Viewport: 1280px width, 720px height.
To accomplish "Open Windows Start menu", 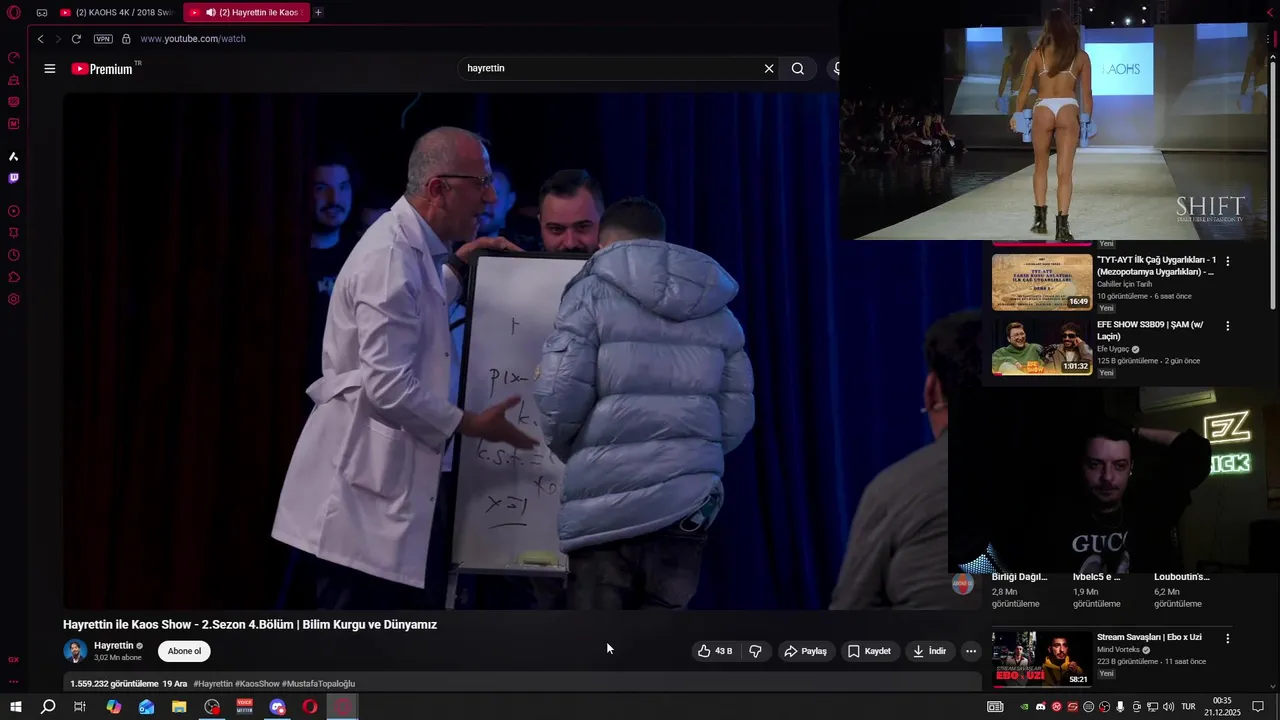I will point(16,707).
